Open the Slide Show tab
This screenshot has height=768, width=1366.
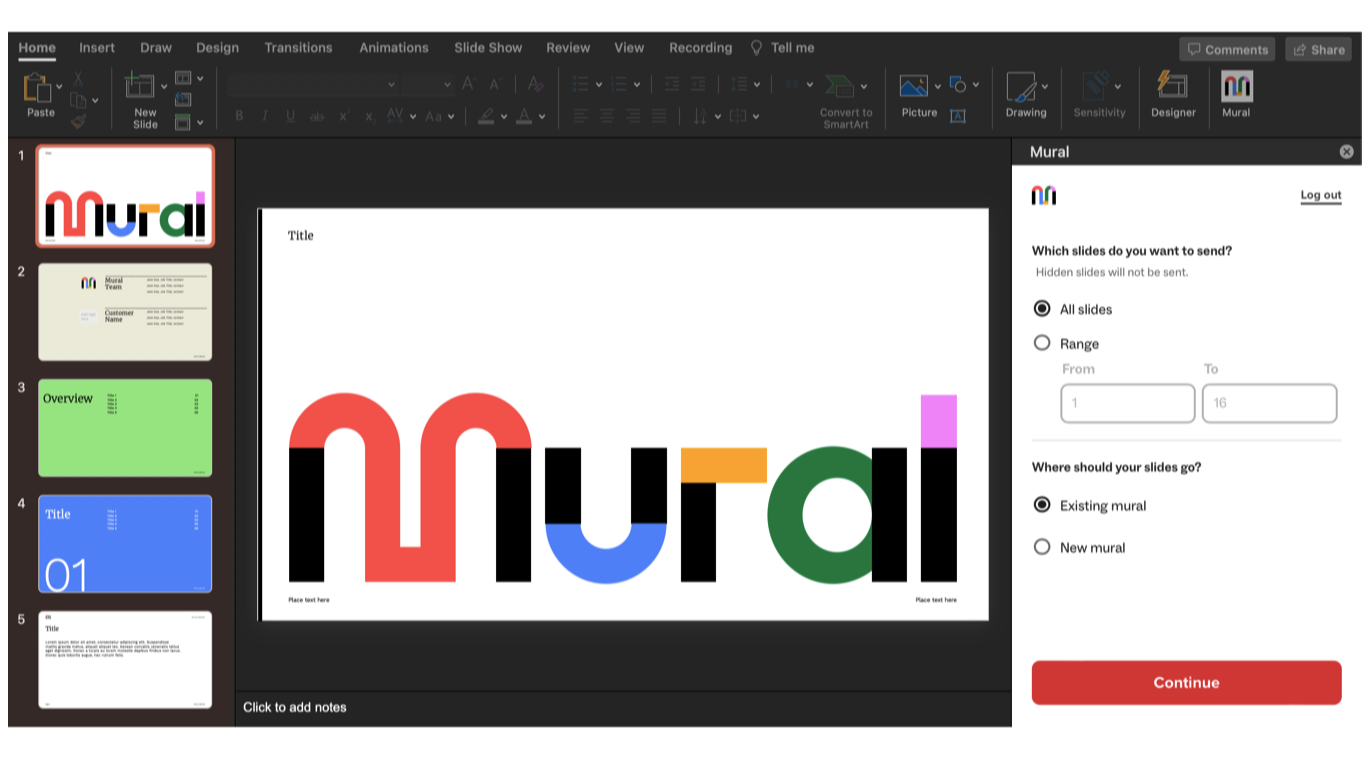click(x=488, y=48)
